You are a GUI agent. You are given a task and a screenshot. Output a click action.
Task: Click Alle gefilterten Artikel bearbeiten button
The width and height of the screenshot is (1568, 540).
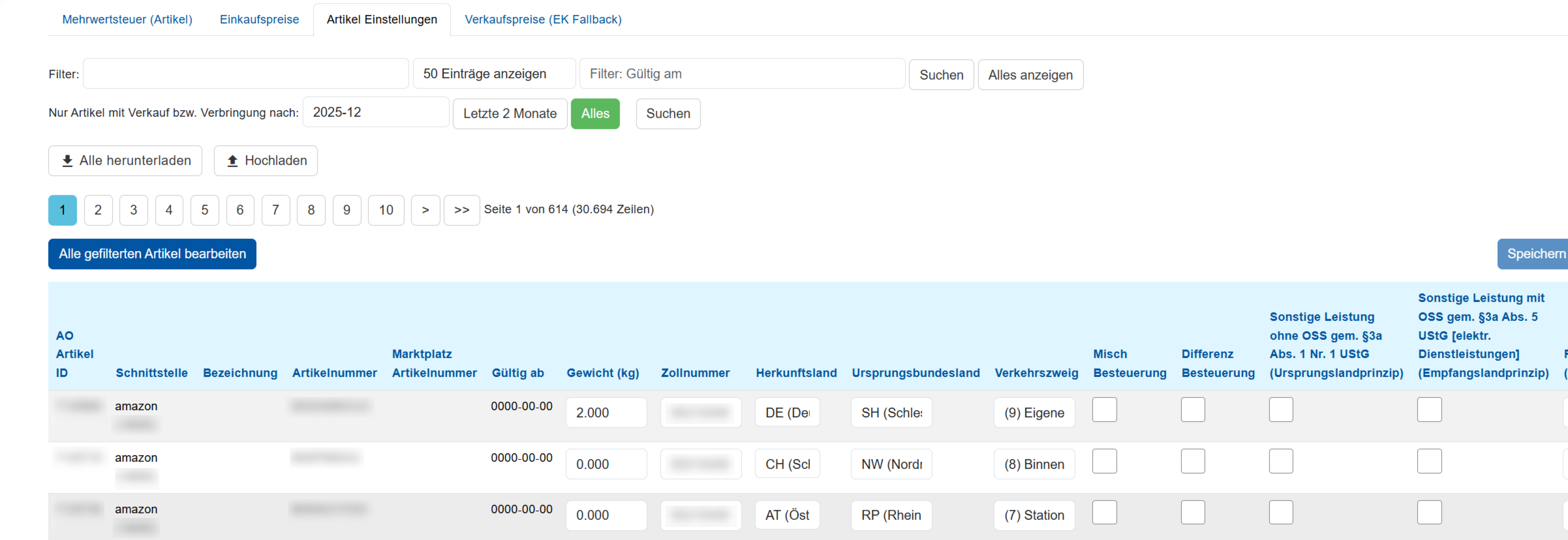click(152, 254)
